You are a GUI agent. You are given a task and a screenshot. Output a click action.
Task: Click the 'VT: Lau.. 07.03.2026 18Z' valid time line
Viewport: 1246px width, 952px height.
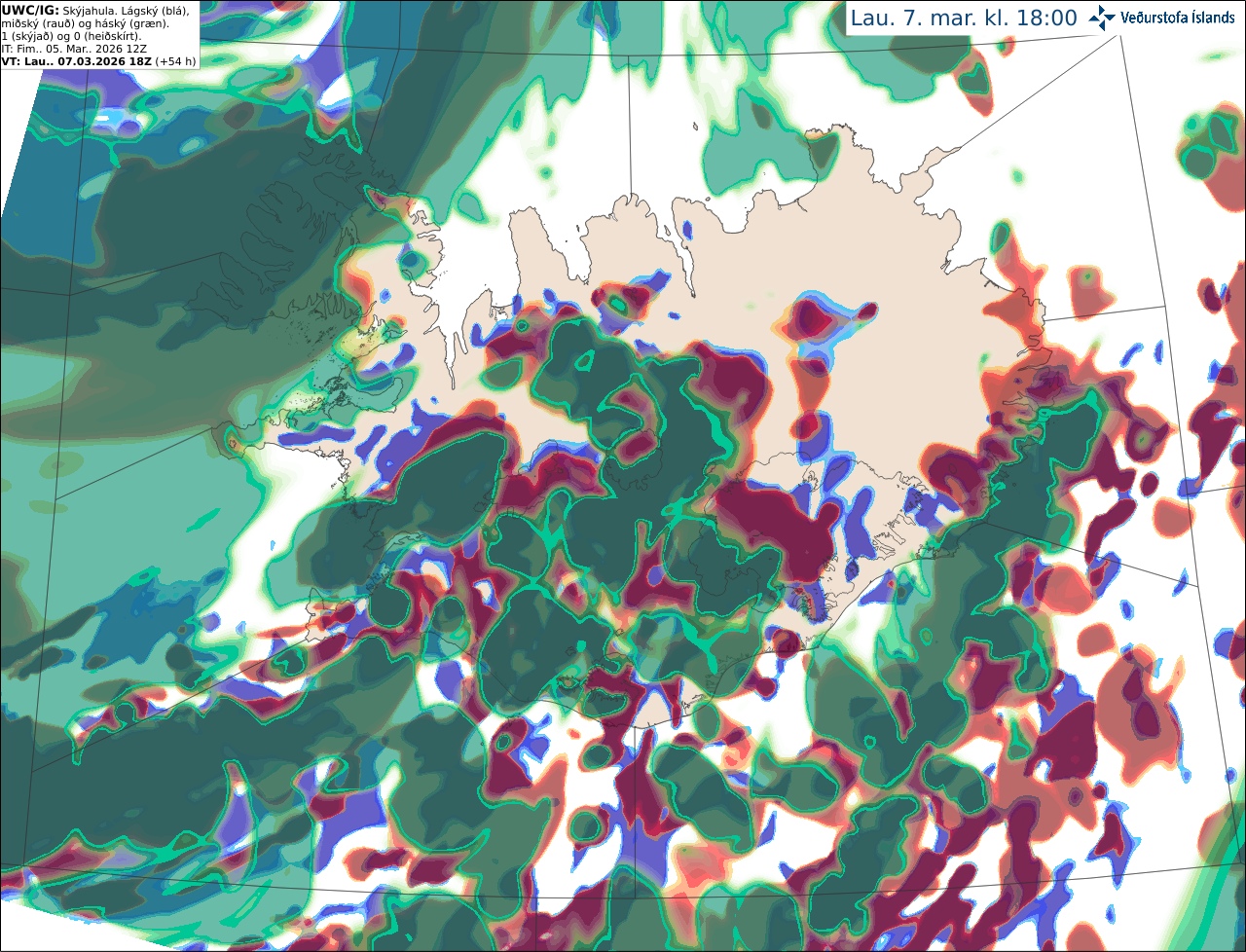click(76, 60)
